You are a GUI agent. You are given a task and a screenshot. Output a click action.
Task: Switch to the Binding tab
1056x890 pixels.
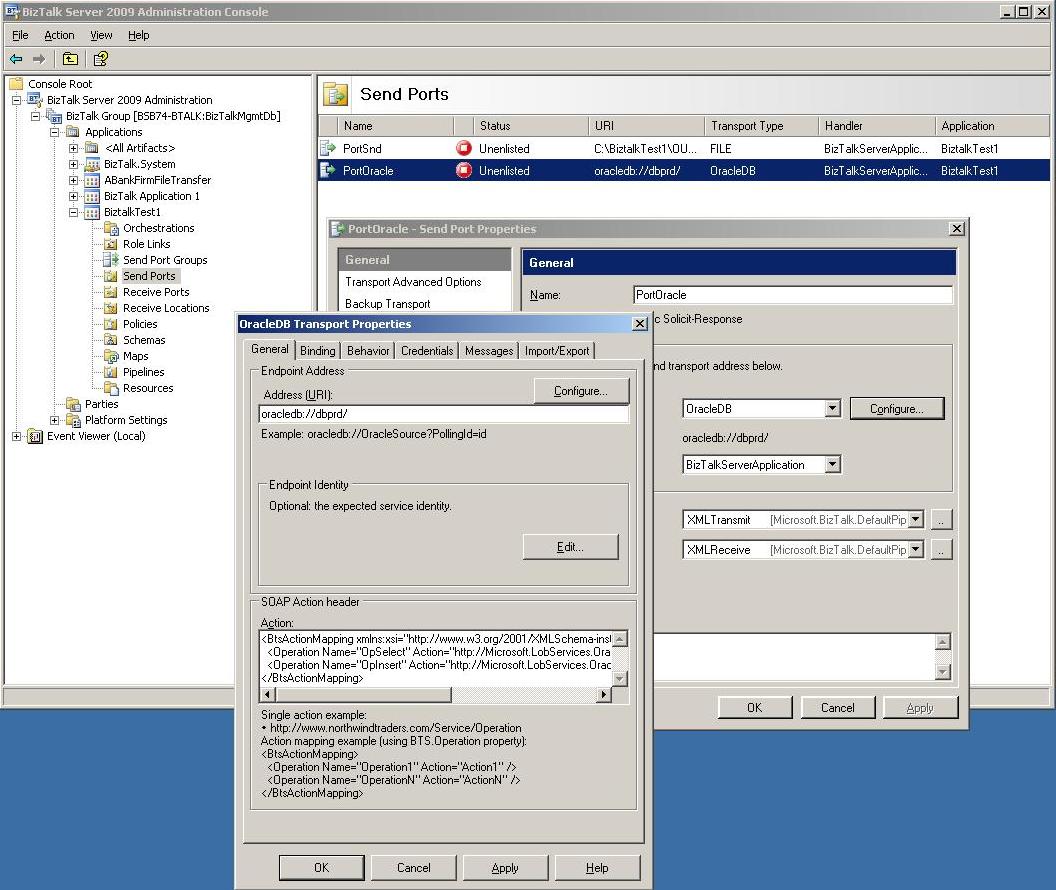[x=317, y=351]
